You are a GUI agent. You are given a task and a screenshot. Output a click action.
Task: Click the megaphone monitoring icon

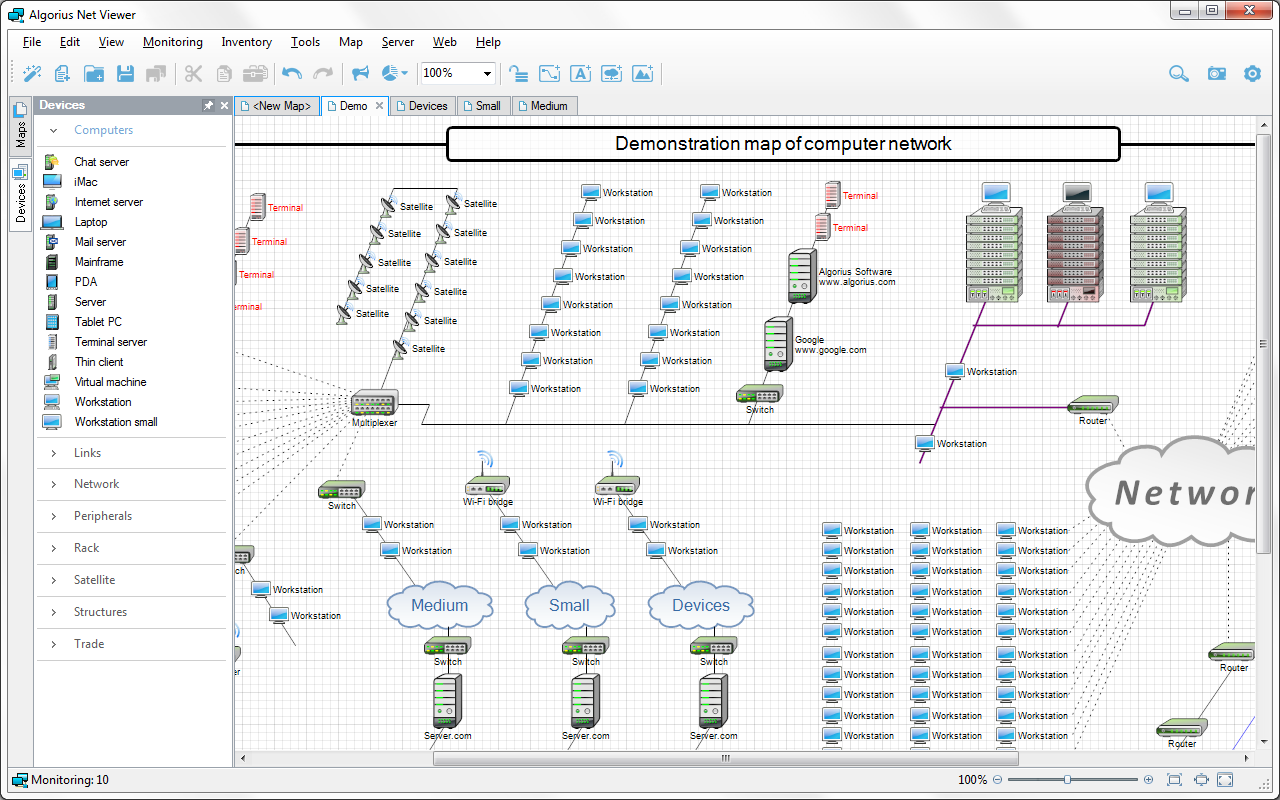[x=361, y=73]
